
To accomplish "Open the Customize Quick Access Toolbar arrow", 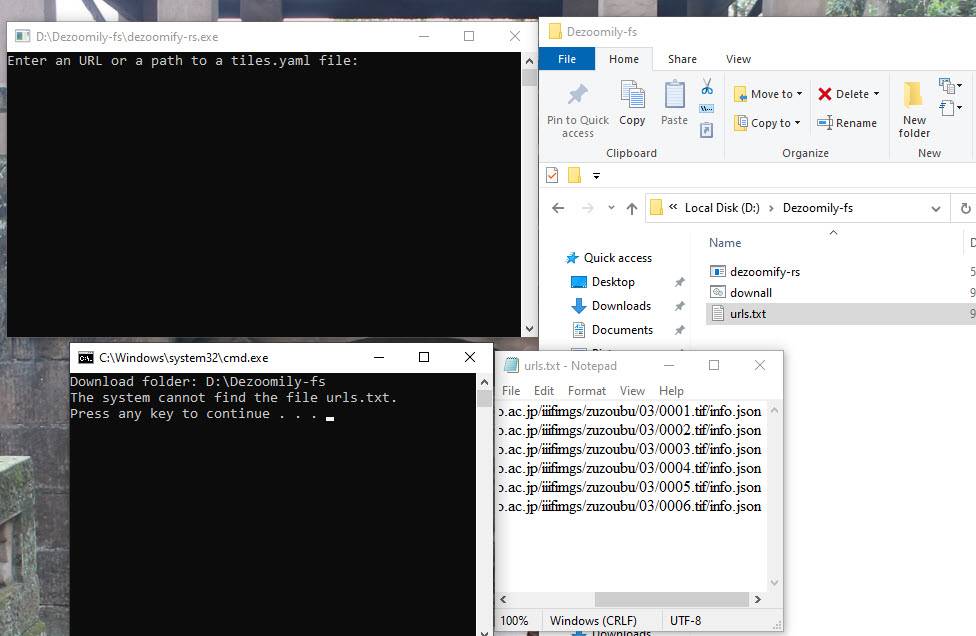I will pos(596,176).
